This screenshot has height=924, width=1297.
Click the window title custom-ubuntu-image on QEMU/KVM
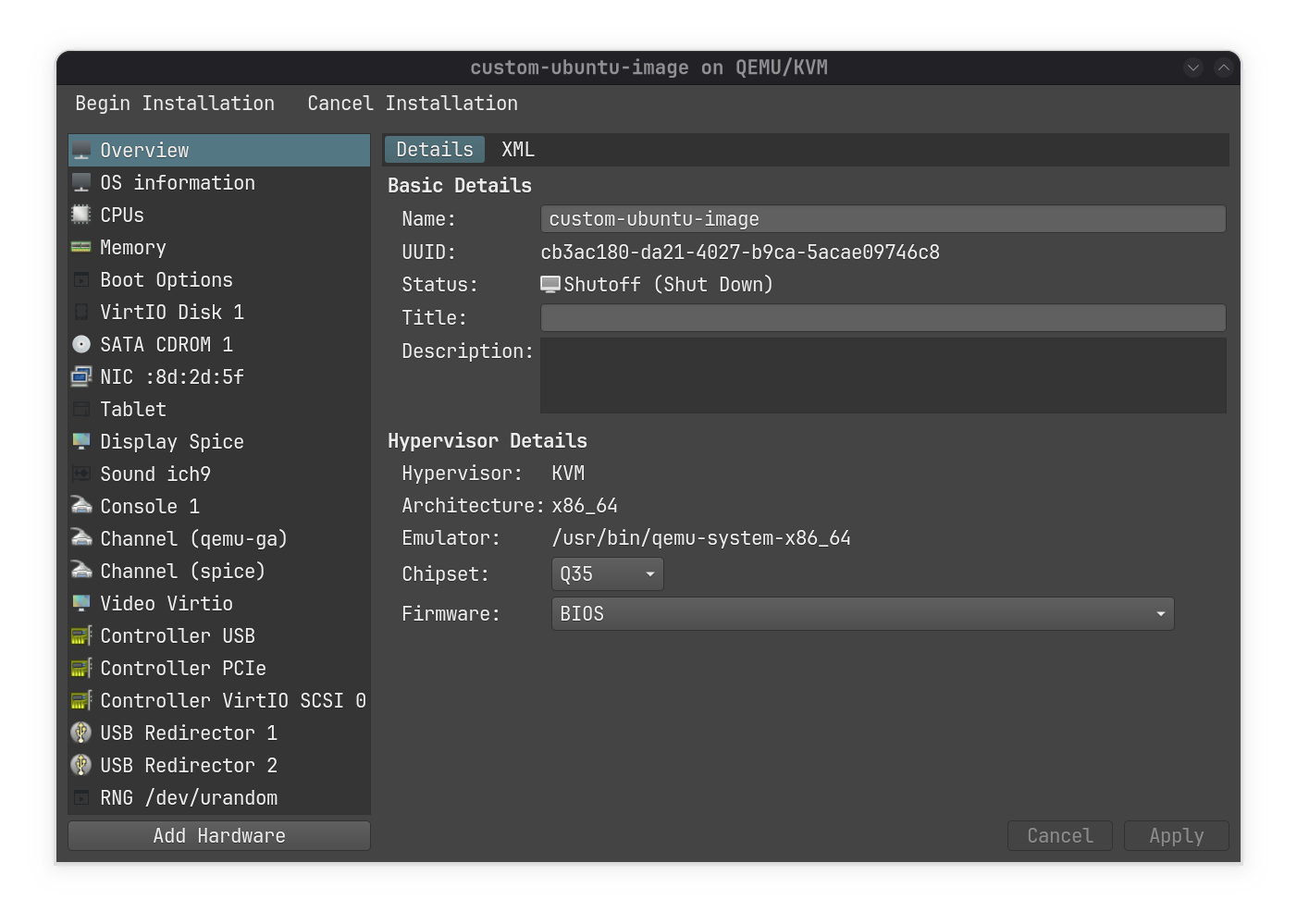648,68
